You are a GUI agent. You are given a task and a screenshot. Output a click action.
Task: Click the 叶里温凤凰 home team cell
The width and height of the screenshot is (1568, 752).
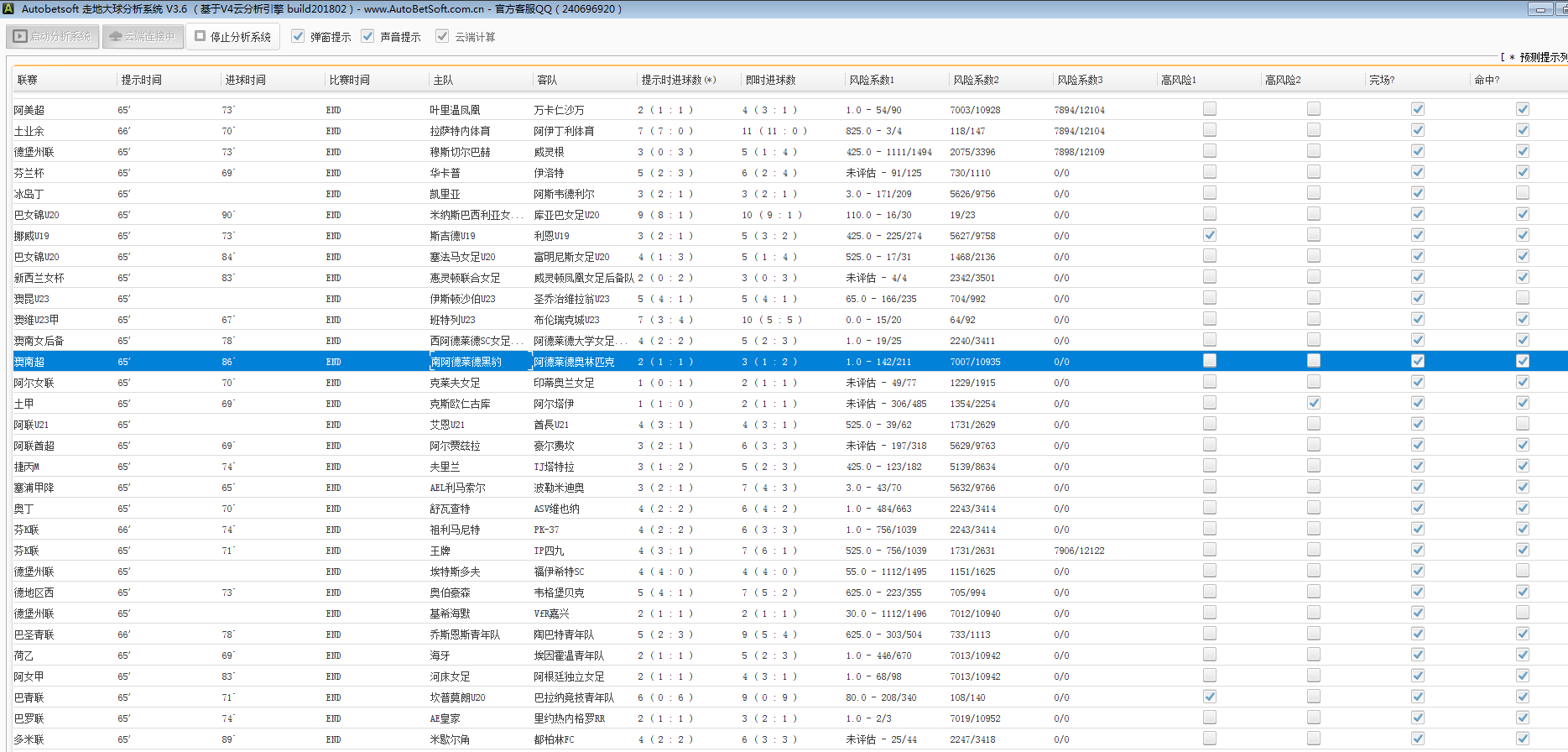(x=455, y=110)
